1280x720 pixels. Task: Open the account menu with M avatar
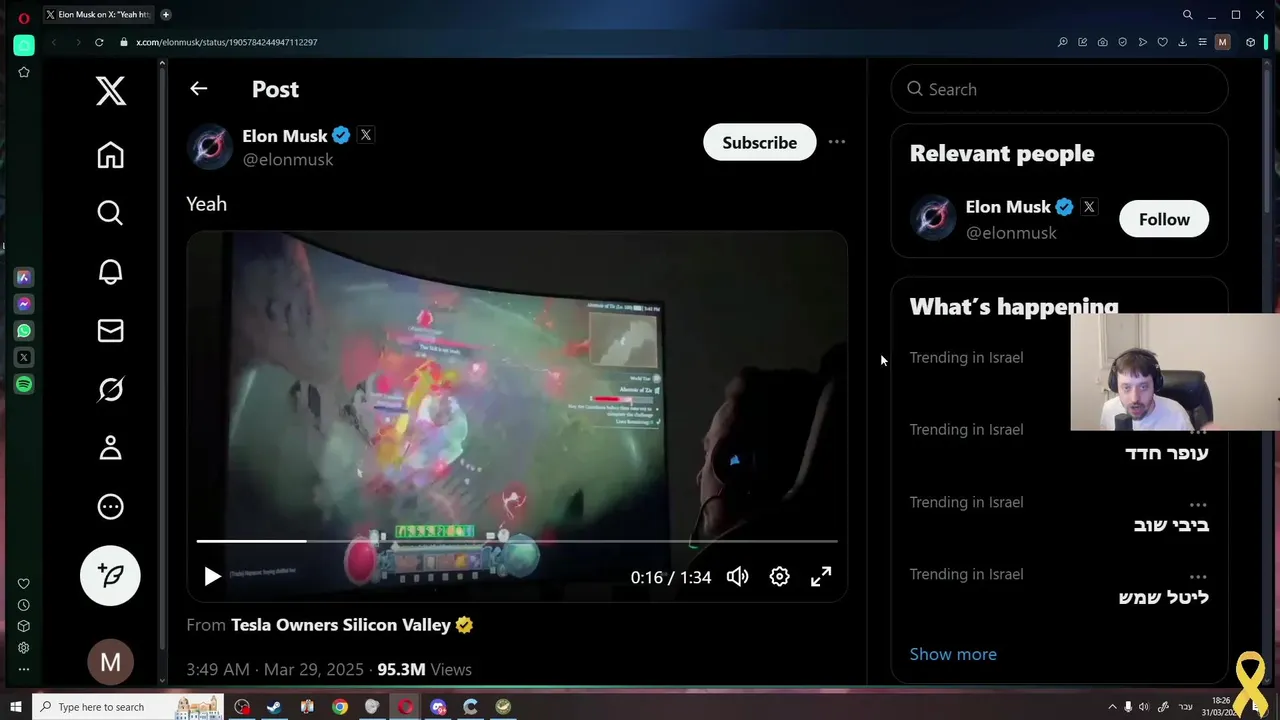(110, 662)
